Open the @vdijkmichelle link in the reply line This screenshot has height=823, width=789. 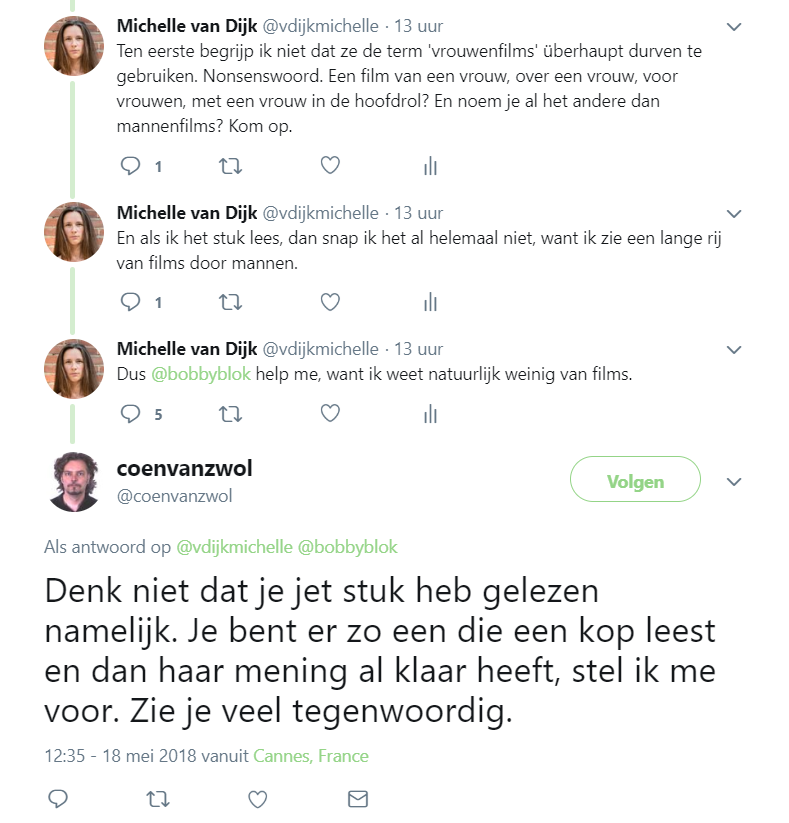[234, 547]
